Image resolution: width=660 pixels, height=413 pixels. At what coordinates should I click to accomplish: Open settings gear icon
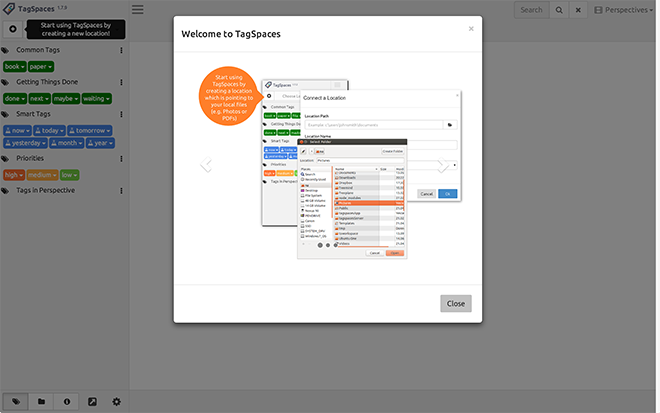click(x=117, y=402)
